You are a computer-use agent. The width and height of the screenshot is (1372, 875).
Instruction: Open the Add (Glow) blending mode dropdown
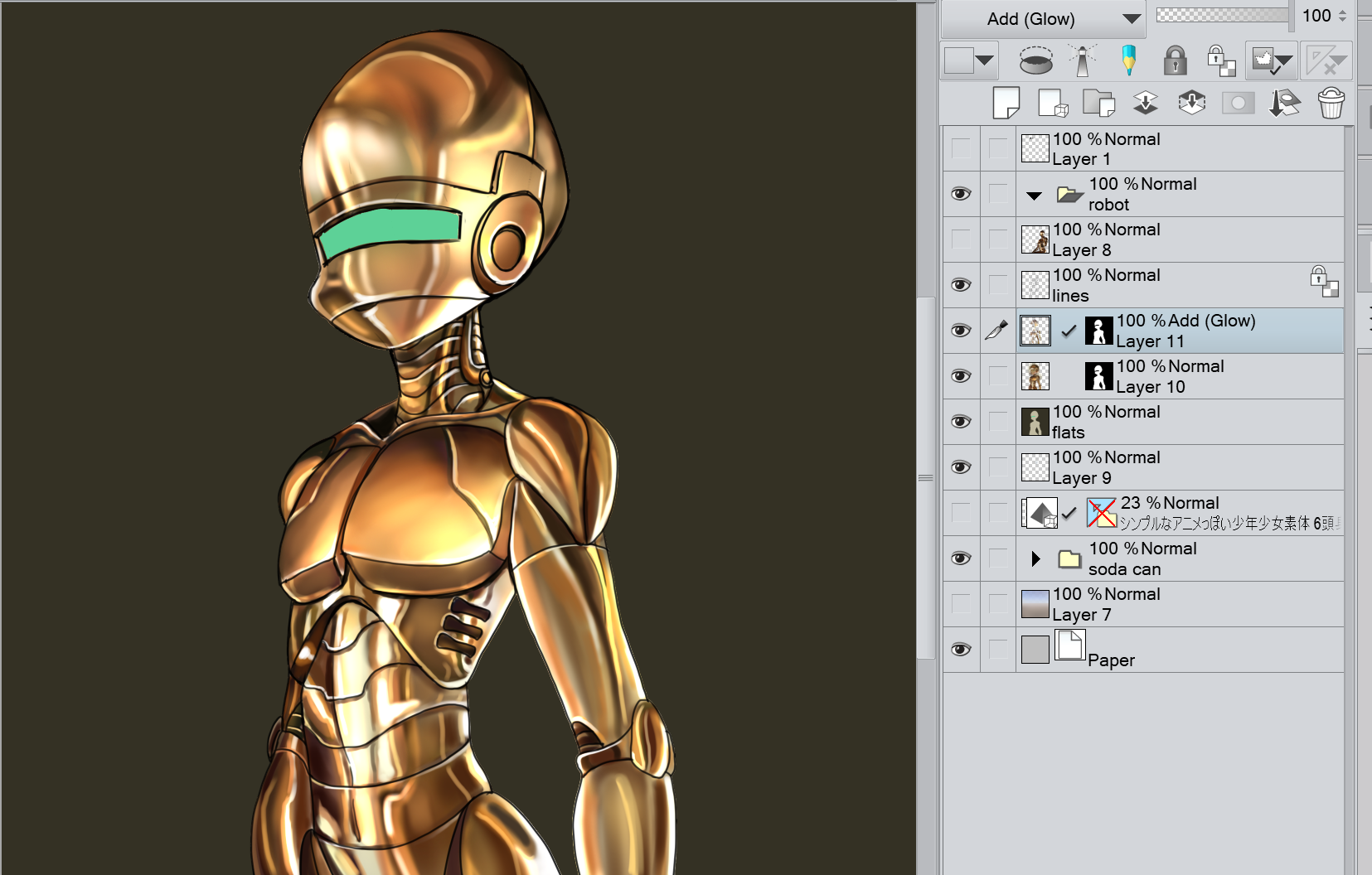tap(1043, 19)
